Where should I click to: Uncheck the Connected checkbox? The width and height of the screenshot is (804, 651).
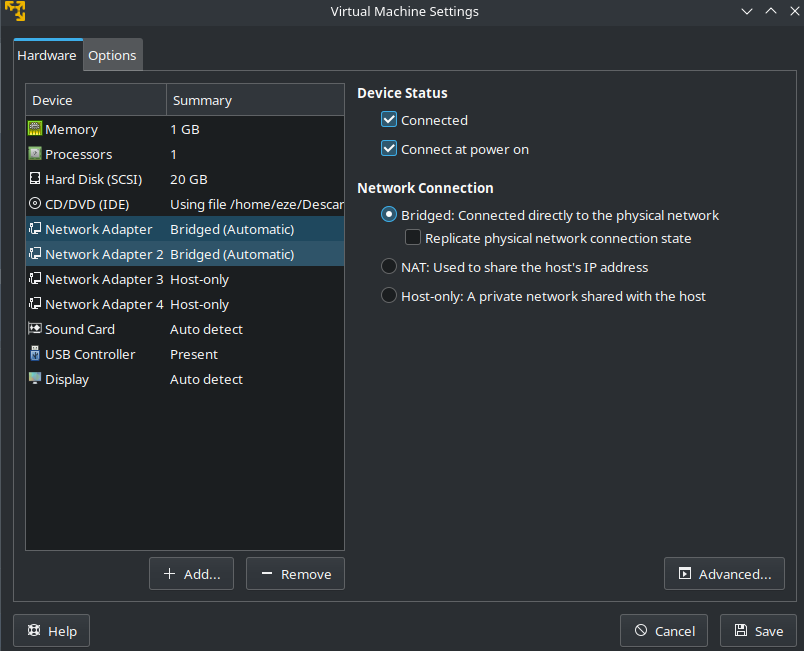coord(390,120)
